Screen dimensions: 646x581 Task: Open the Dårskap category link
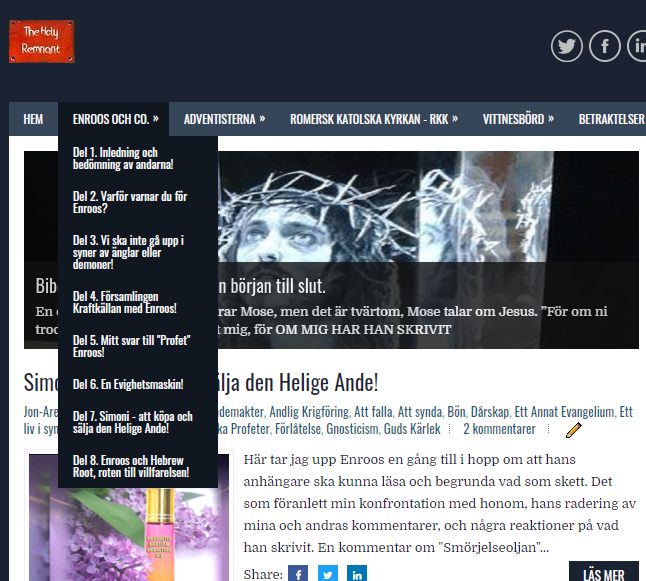pyautogui.click(x=490, y=412)
